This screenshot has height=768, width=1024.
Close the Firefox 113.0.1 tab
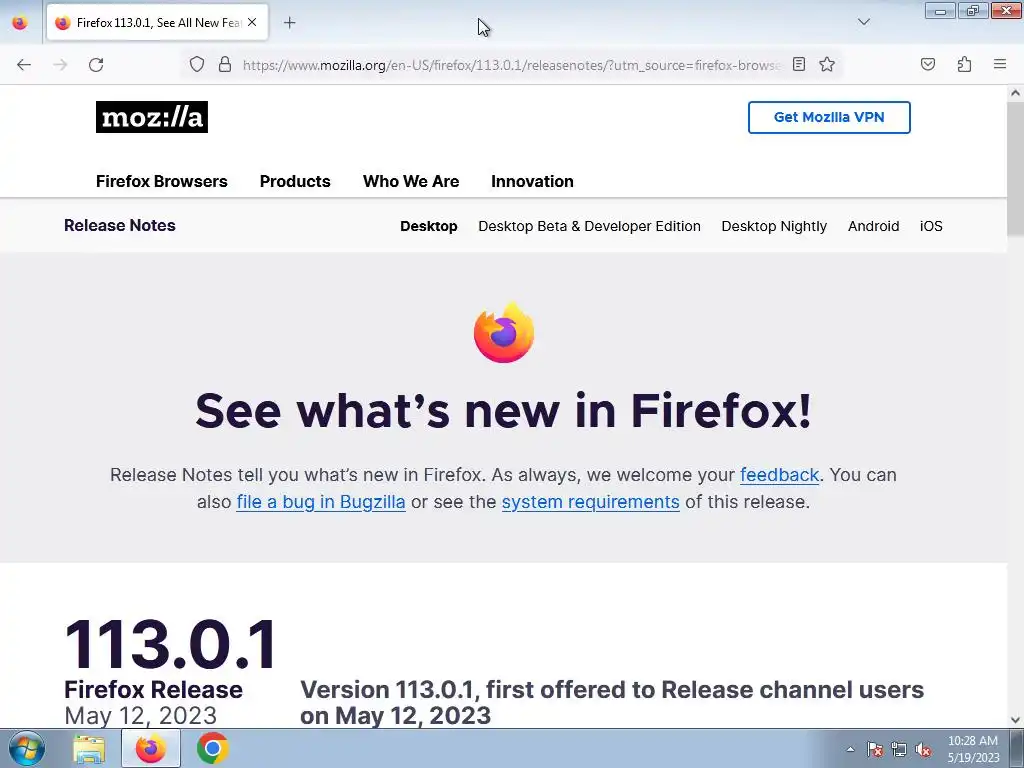click(252, 22)
